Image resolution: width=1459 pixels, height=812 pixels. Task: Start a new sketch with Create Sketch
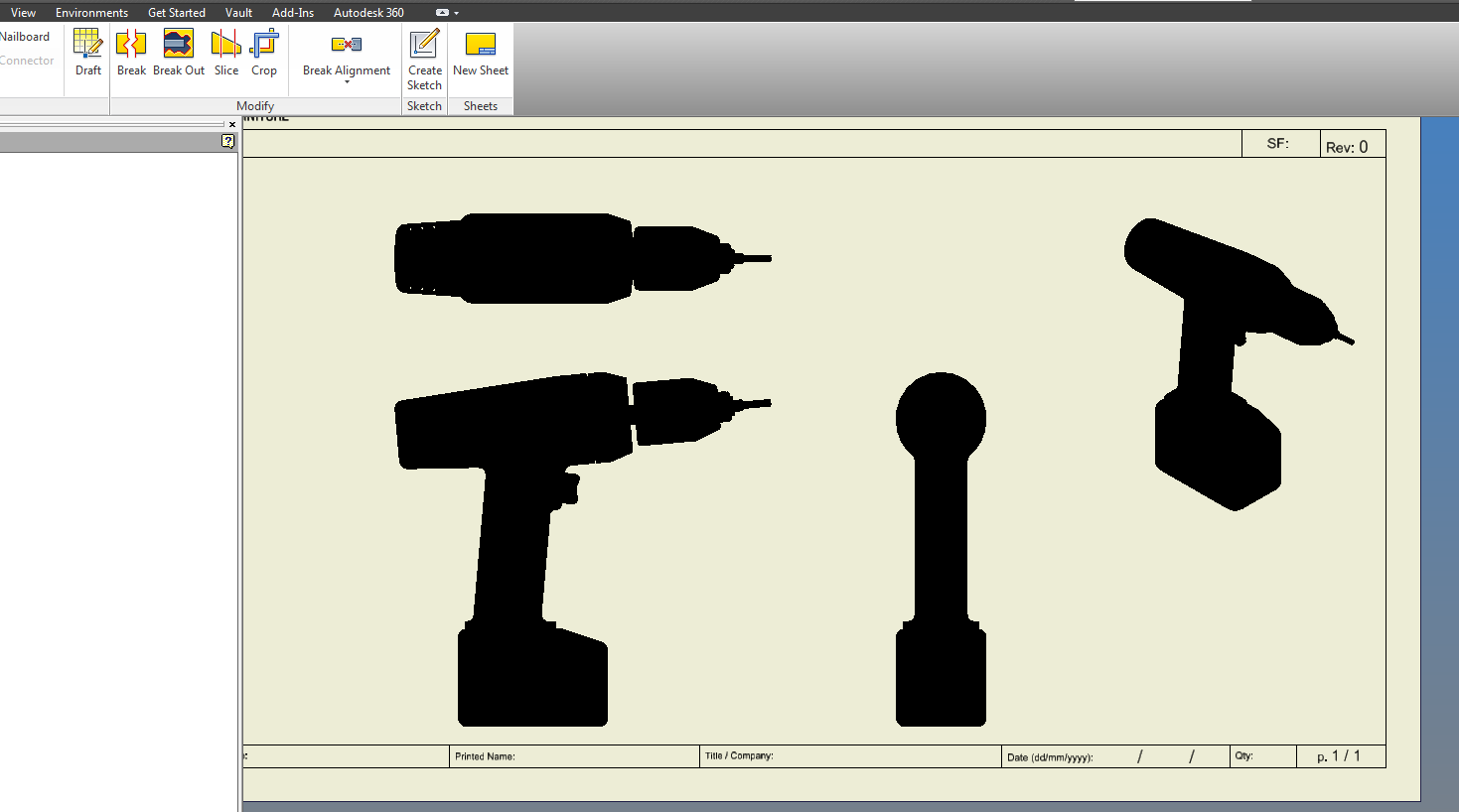[x=424, y=57]
